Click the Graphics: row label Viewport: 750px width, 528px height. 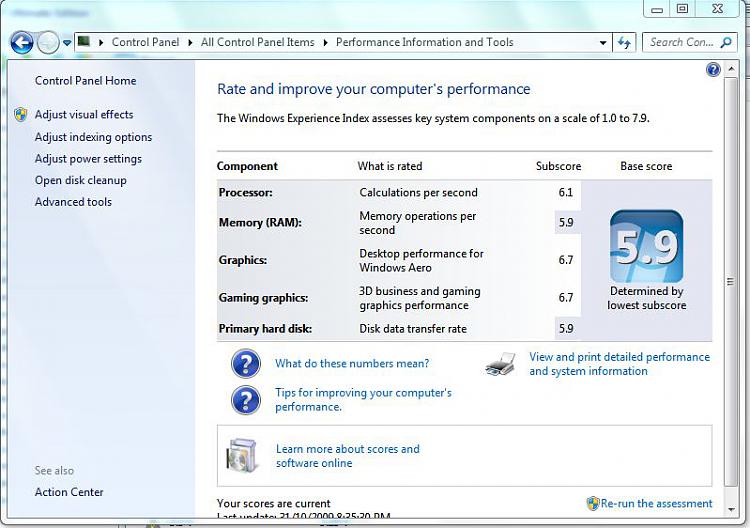[x=243, y=260]
